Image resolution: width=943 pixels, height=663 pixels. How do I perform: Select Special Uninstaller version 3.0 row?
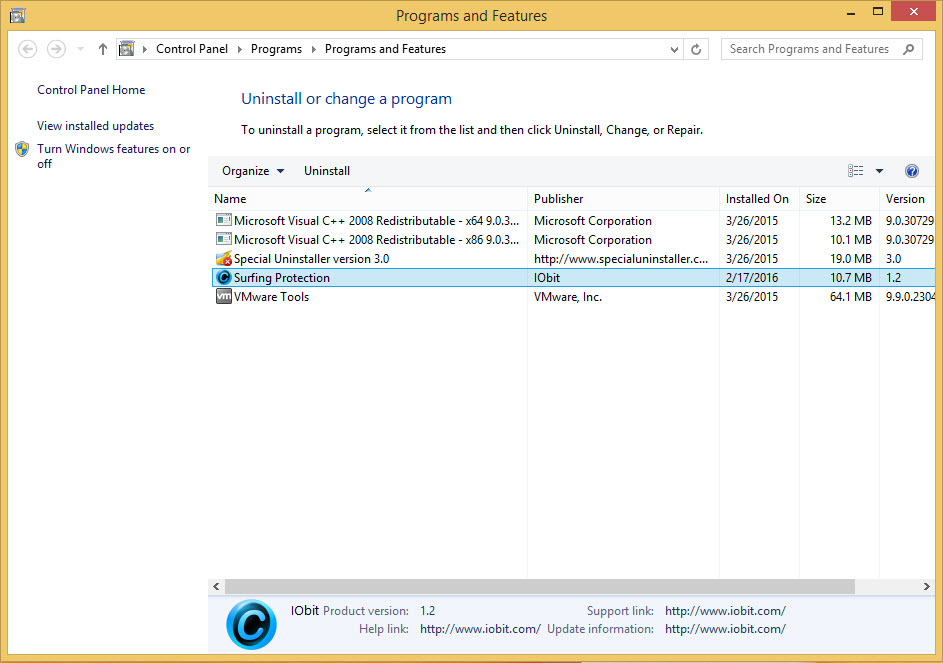(574, 259)
